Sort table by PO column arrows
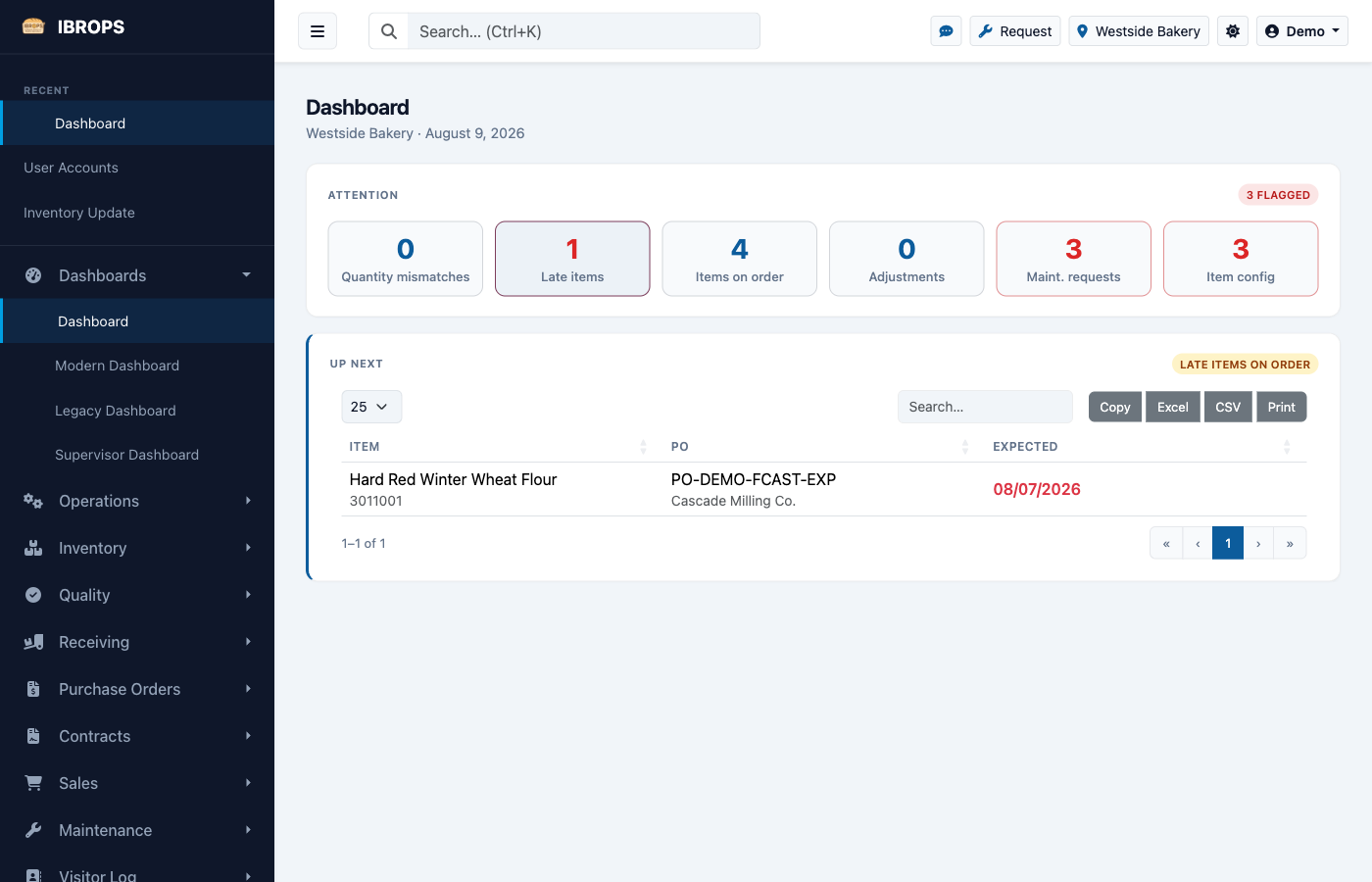The height and width of the screenshot is (882, 1372). coord(965,447)
